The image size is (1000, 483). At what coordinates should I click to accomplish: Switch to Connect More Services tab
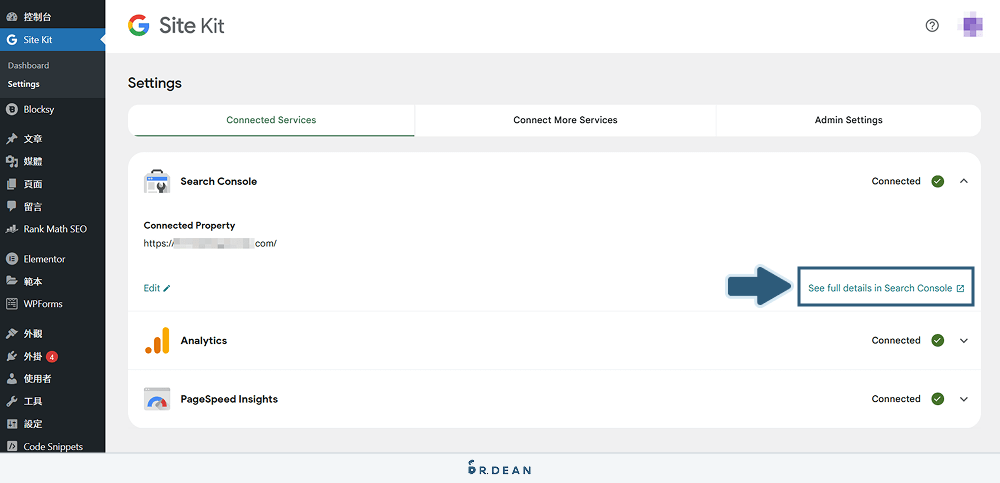pyautogui.click(x=565, y=120)
